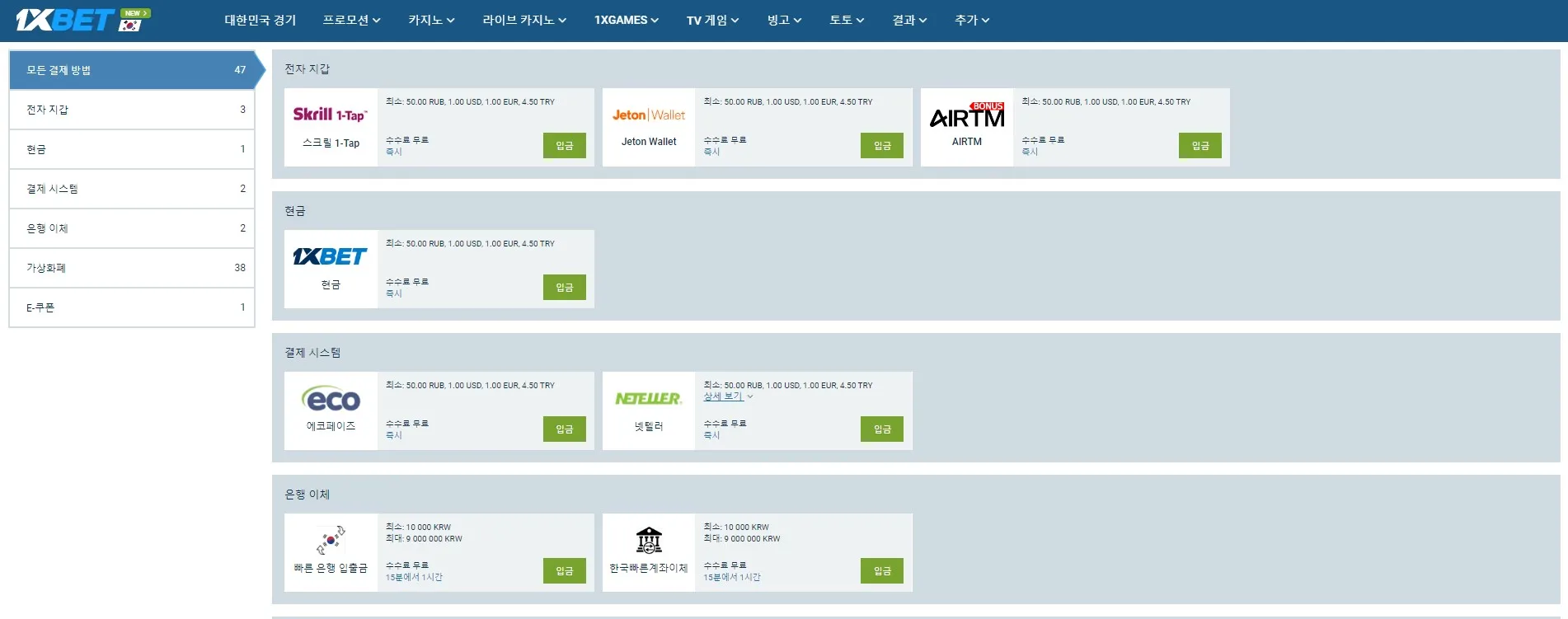This screenshot has height=619, width=1568.
Task: Click 입금 on the 빠른 은행 입출금 card
Action: (565, 571)
